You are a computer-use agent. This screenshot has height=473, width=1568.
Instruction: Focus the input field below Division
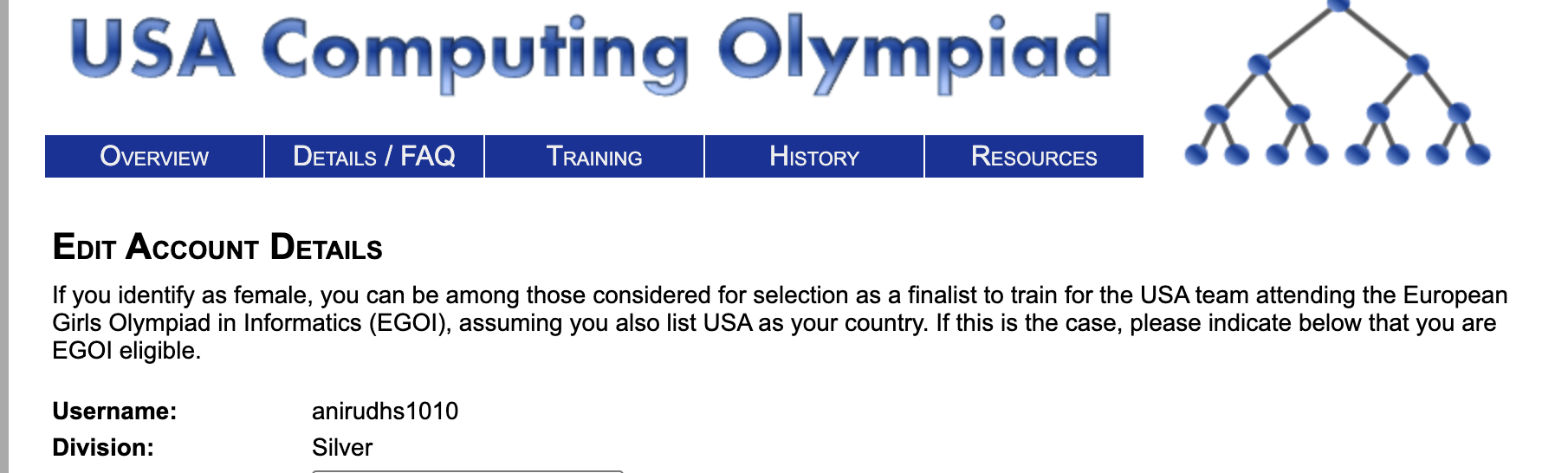[468, 471]
